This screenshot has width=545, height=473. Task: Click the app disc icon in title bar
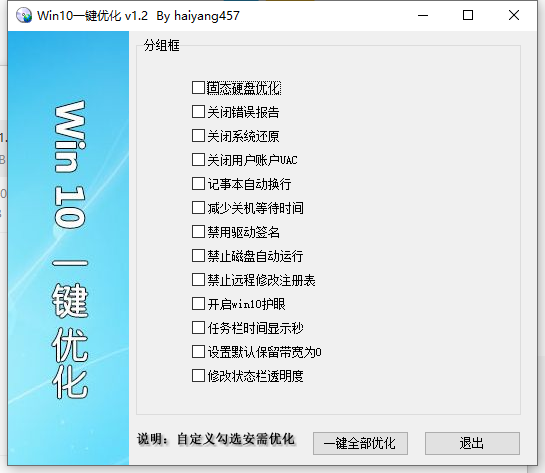[24, 16]
